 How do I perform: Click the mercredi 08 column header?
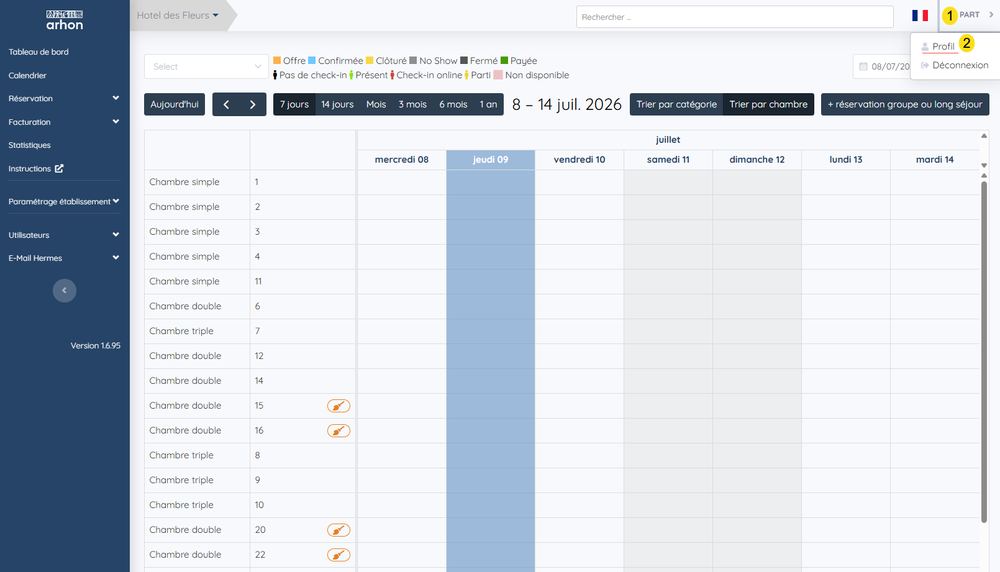(x=401, y=159)
